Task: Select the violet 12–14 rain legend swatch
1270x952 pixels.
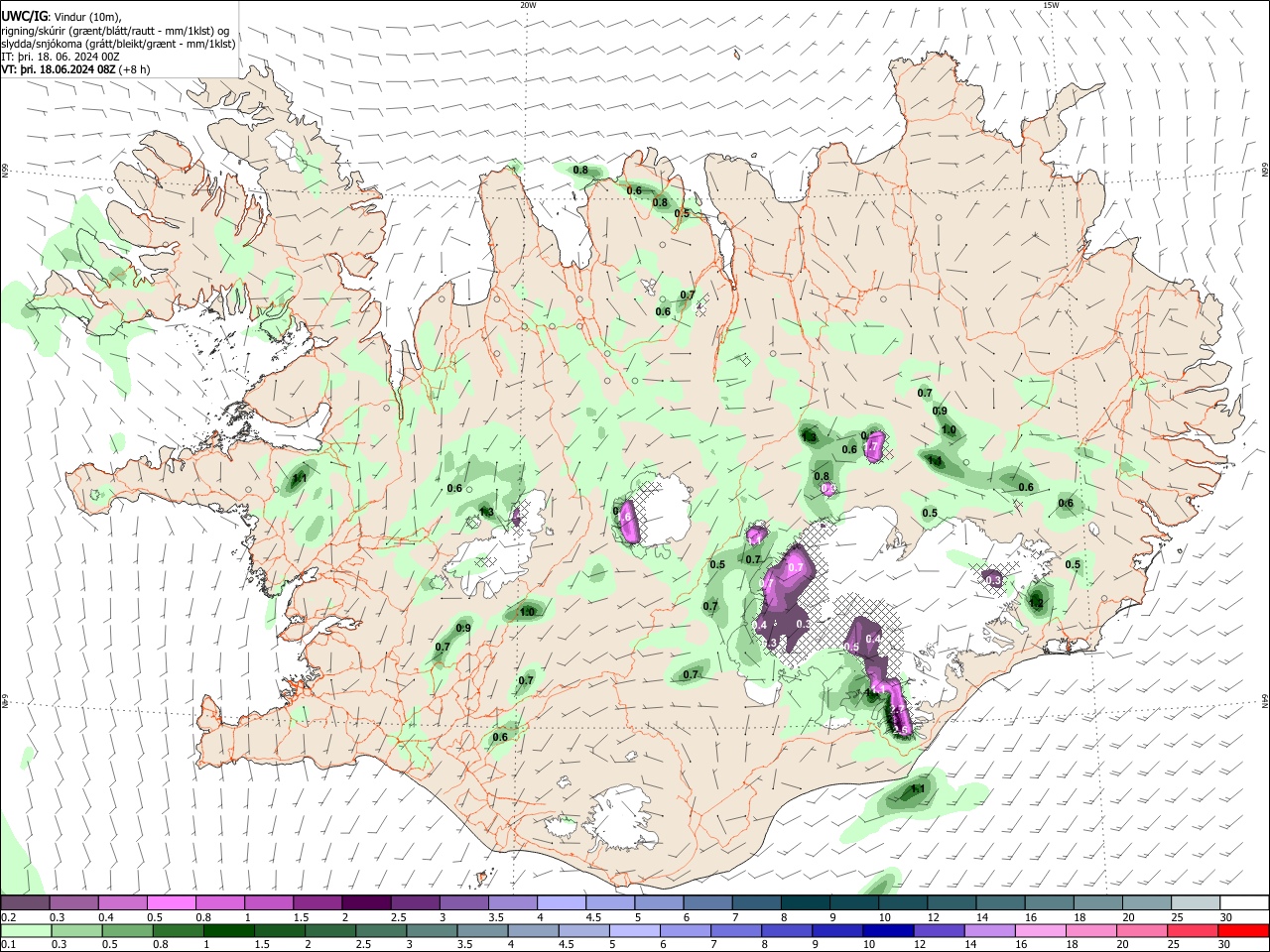Action: [939, 930]
